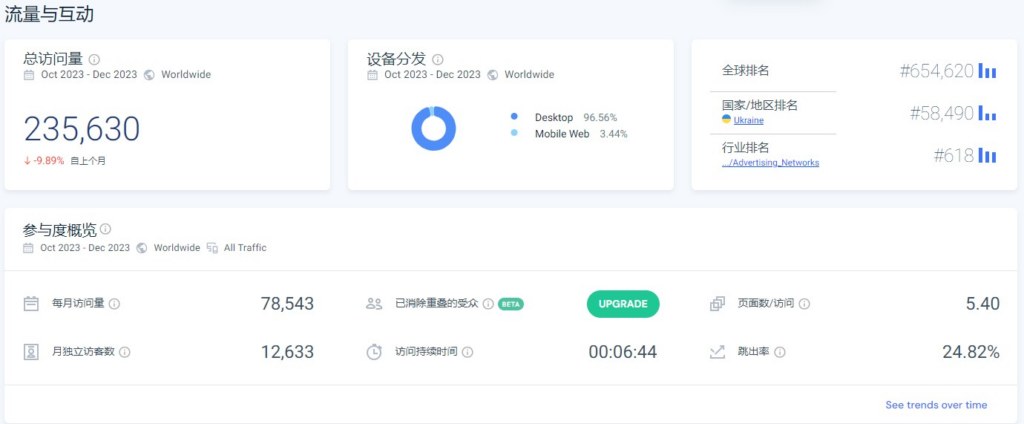Click info icon beside 页面数/访问

click(x=805, y=304)
